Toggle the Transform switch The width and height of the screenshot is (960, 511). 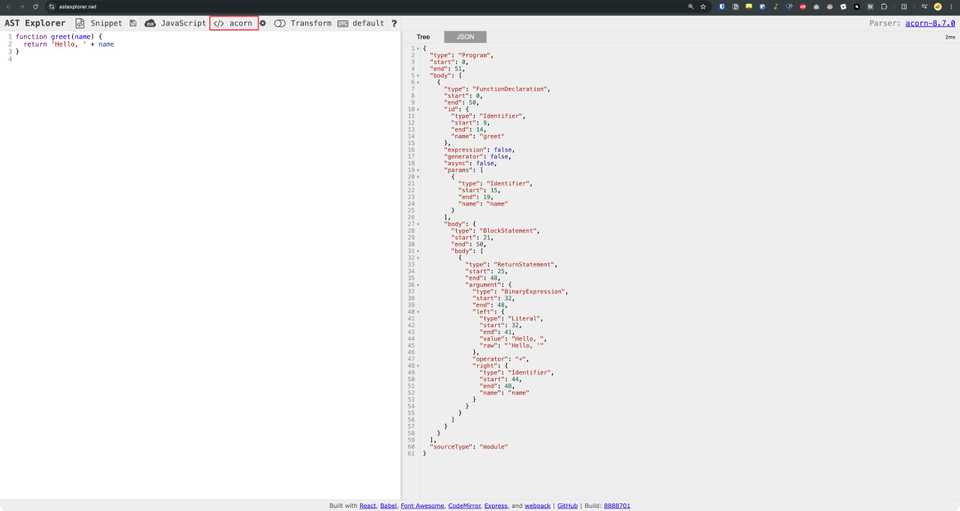point(280,23)
